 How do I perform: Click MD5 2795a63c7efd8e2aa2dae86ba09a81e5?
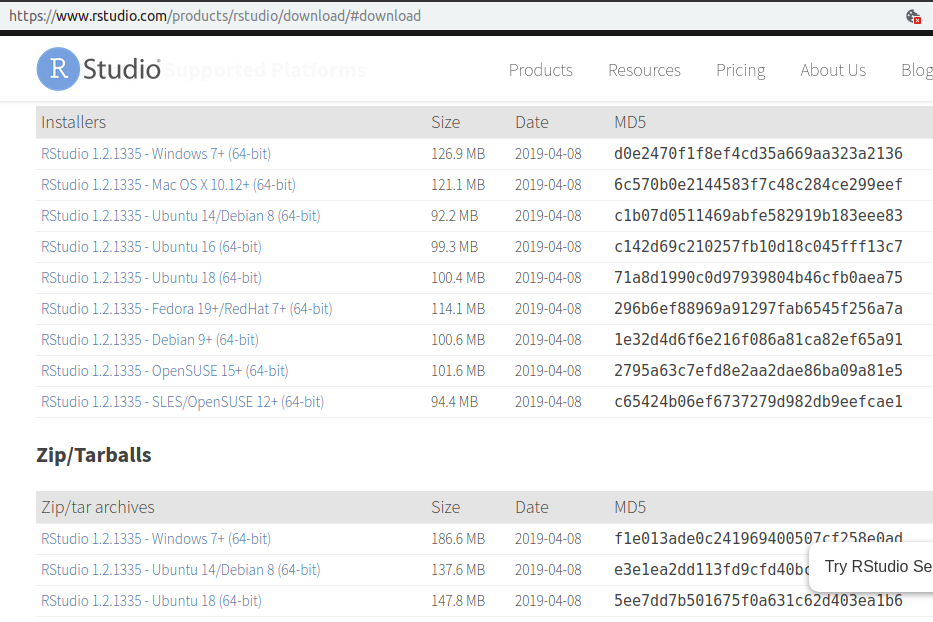click(x=758, y=370)
